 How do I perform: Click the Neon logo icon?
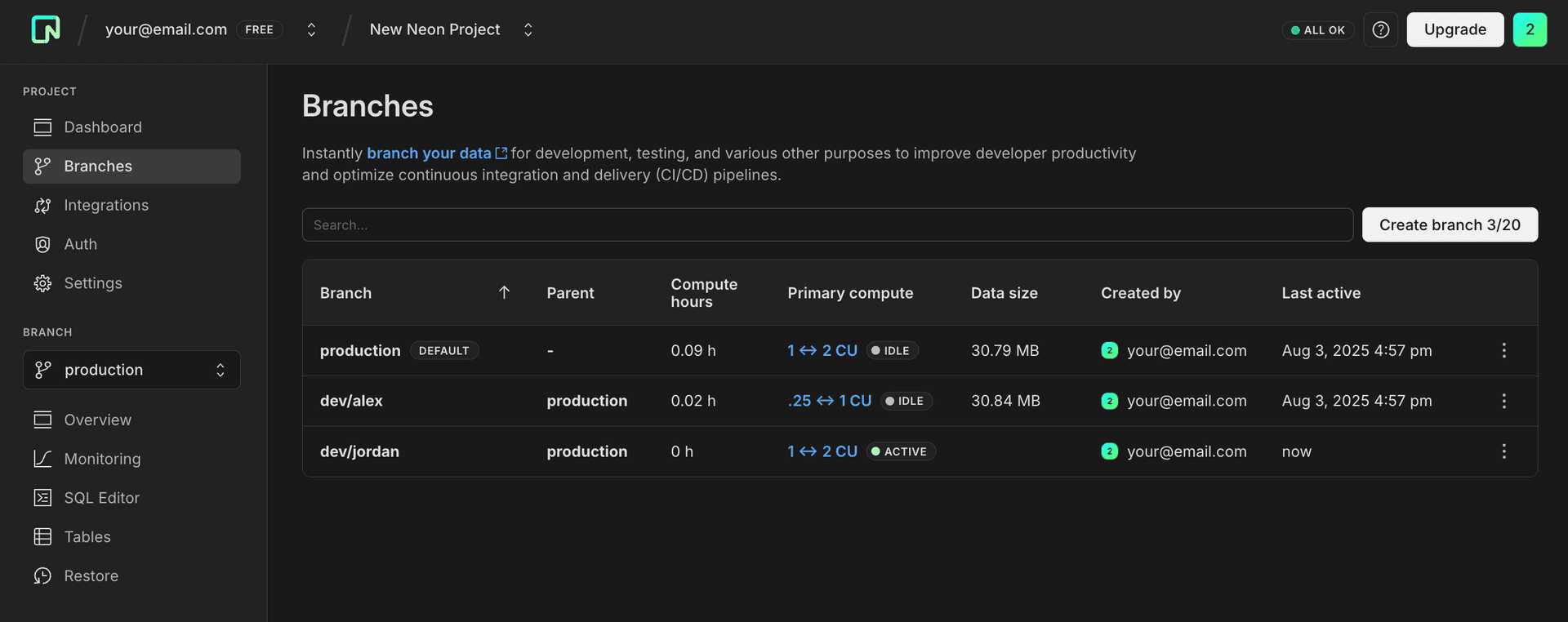point(46,29)
